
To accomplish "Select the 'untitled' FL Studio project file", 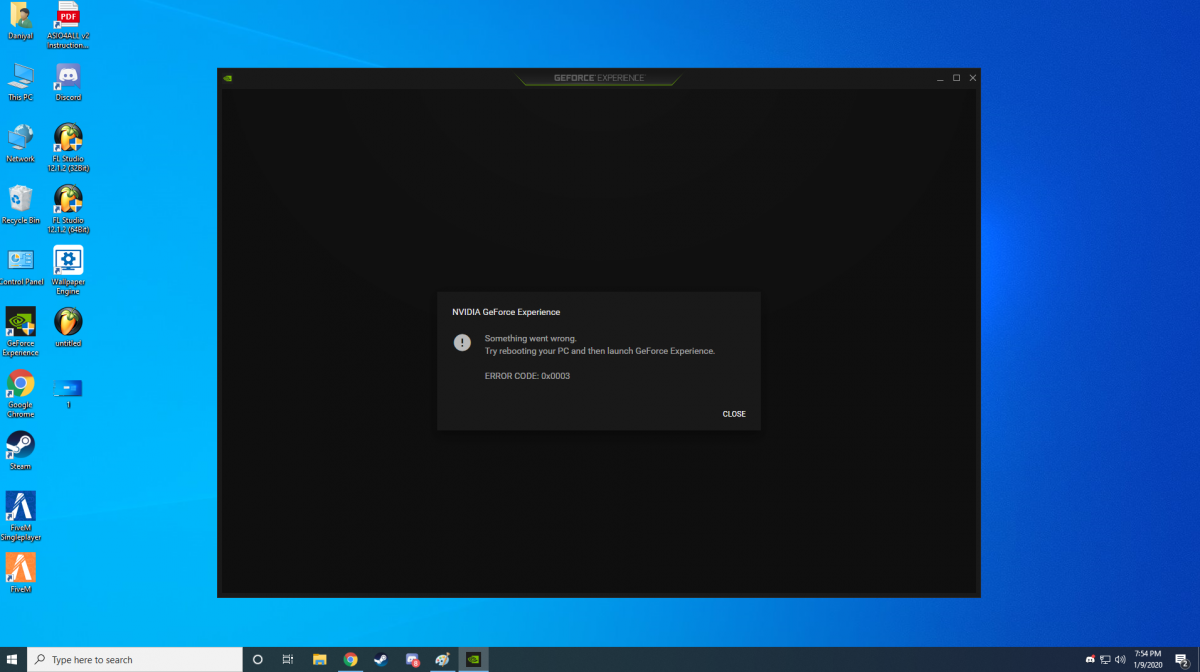I will pos(68,328).
